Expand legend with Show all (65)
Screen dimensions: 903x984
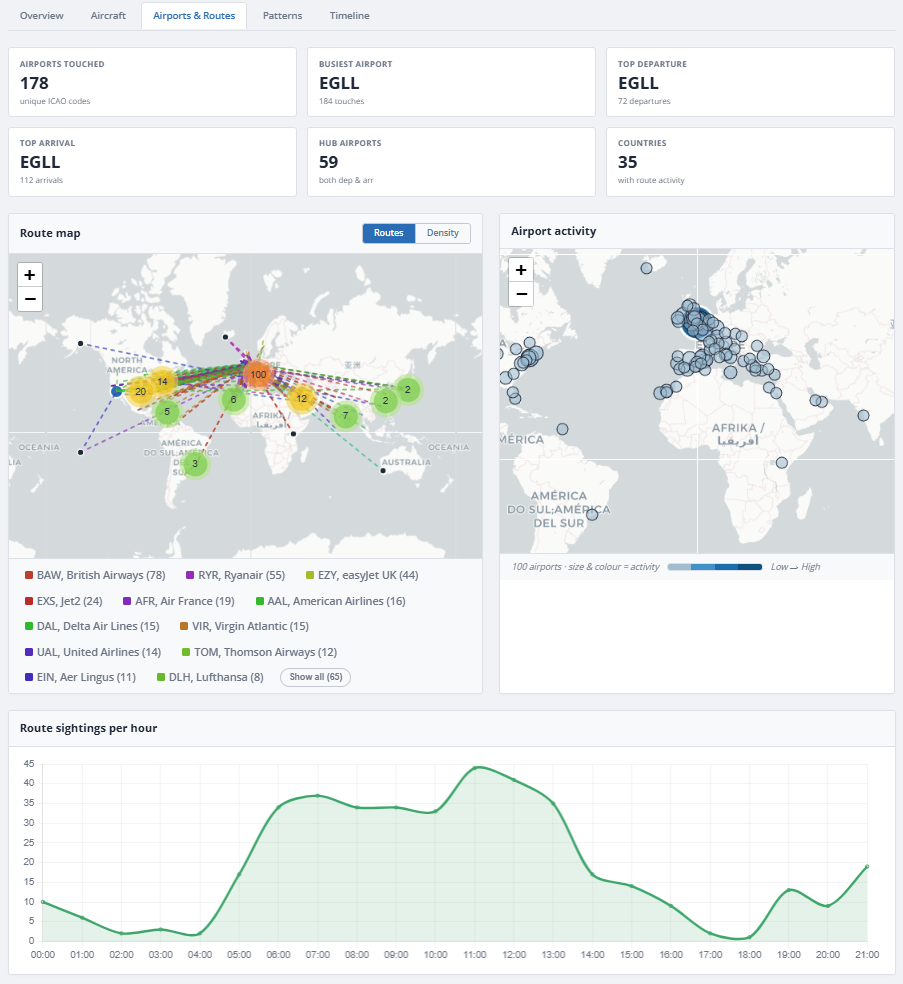click(x=316, y=677)
